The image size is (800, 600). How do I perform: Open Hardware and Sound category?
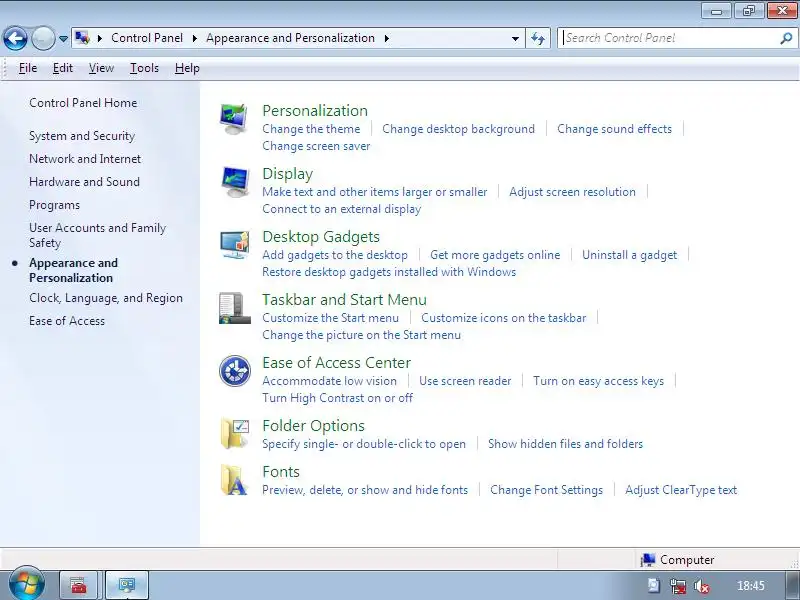[x=84, y=182]
